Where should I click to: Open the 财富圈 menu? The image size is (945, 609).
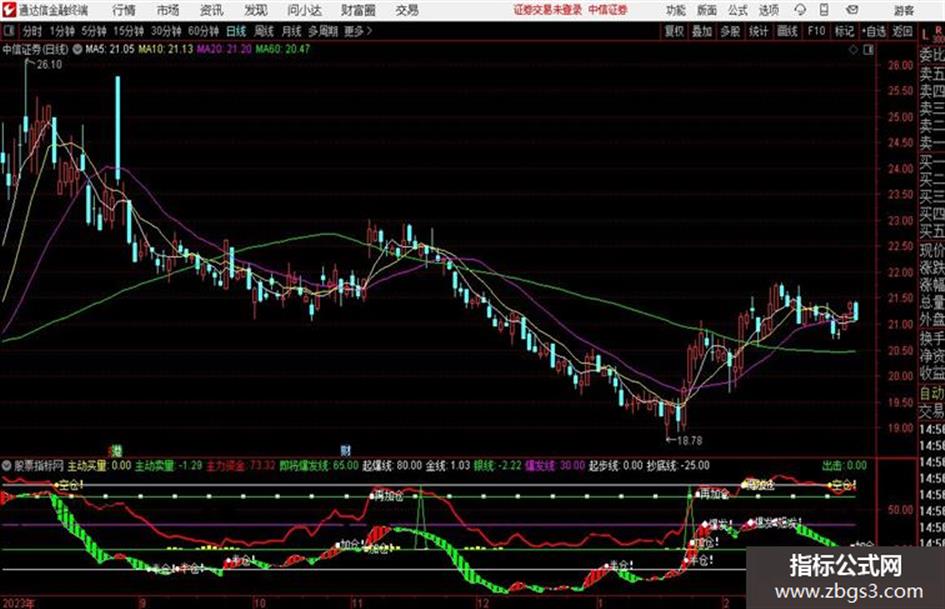tap(358, 10)
